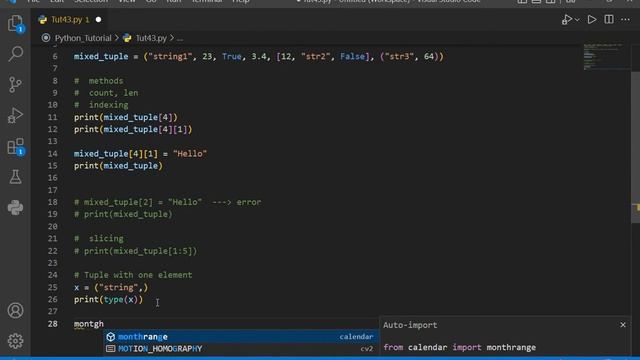Open run or debug dropdown arrow
This screenshot has width=640, height=360.
click(x=577, y=20)
